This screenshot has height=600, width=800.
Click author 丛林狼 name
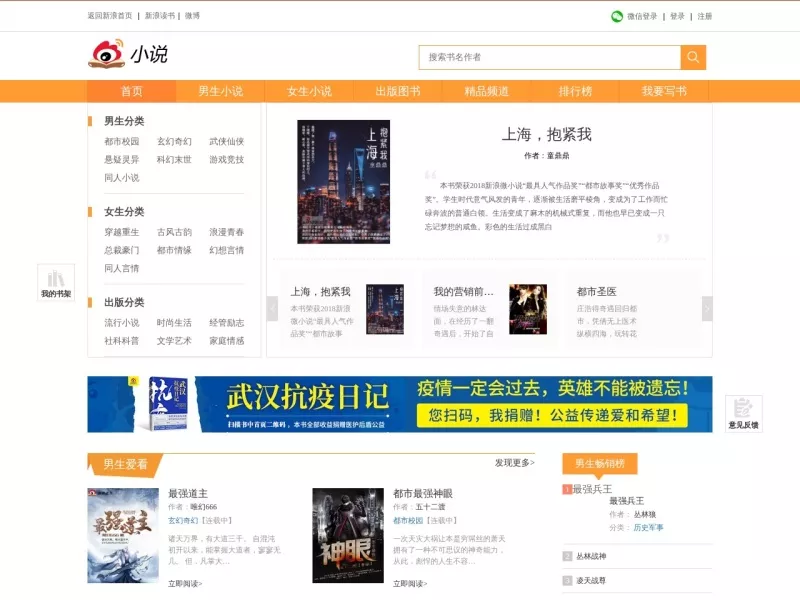click(645, 514)
